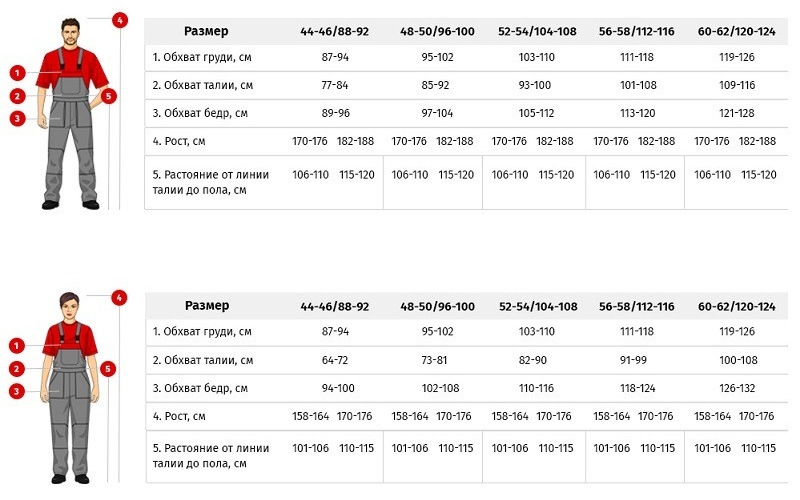Select red marker 2 at the man's waist
800x500 pixels.
(17, 96)
